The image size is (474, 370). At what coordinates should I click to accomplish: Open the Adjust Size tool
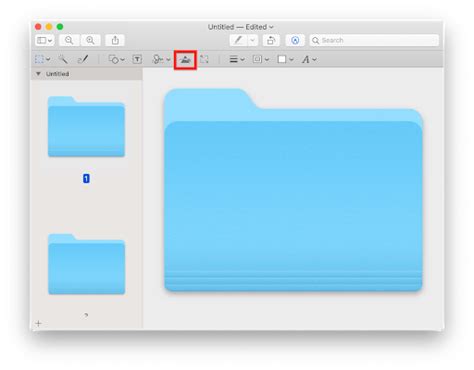pos(204,59)
